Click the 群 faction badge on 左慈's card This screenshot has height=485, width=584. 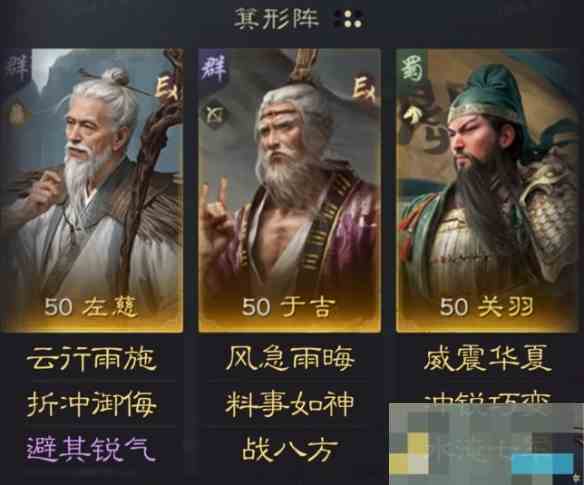click(x=16, y=69)
